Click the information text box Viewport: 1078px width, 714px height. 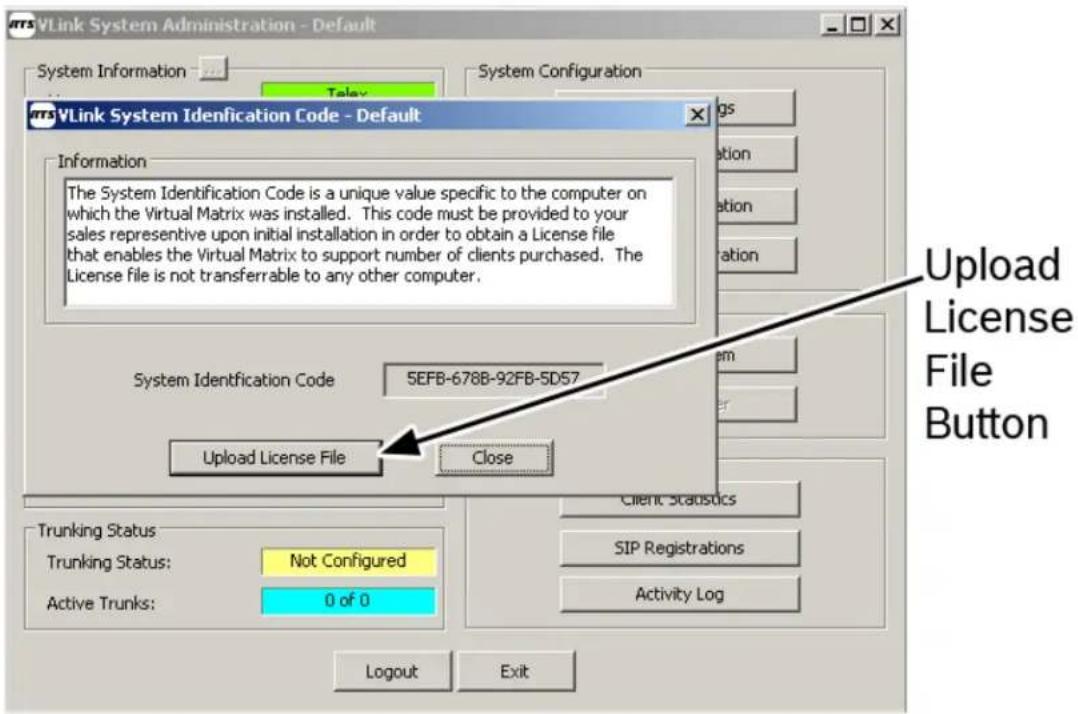369,242
